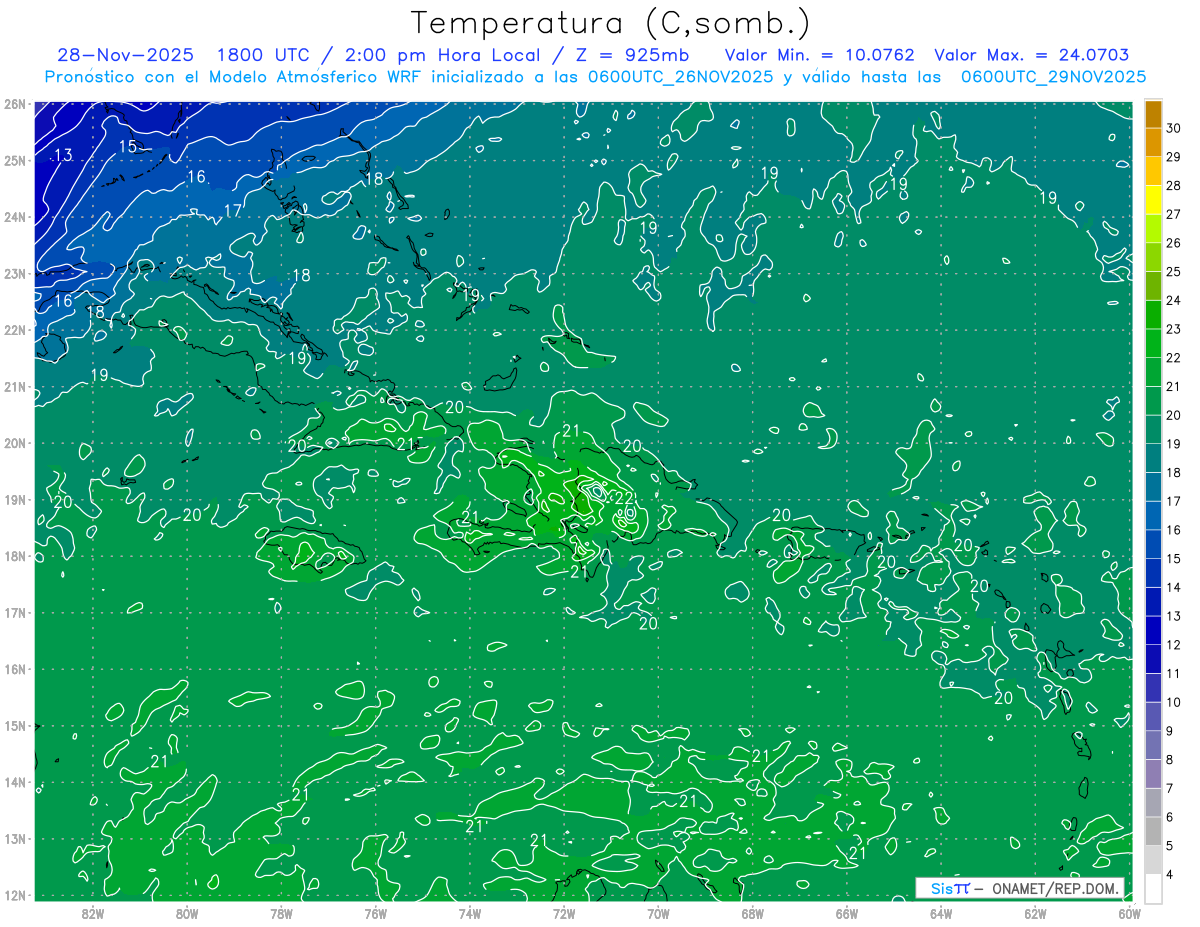Click the "76W" longitude axis label
Screen dimensions: 1200x927
375,912
